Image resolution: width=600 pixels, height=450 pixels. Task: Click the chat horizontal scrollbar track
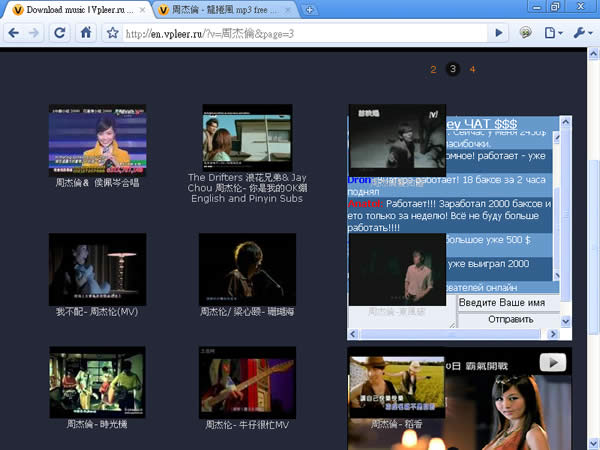pos(453,334)
